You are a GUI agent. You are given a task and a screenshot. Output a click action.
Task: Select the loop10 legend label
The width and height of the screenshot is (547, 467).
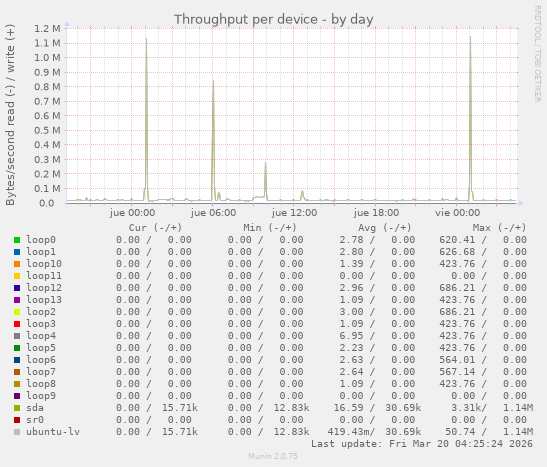point(44,264)
